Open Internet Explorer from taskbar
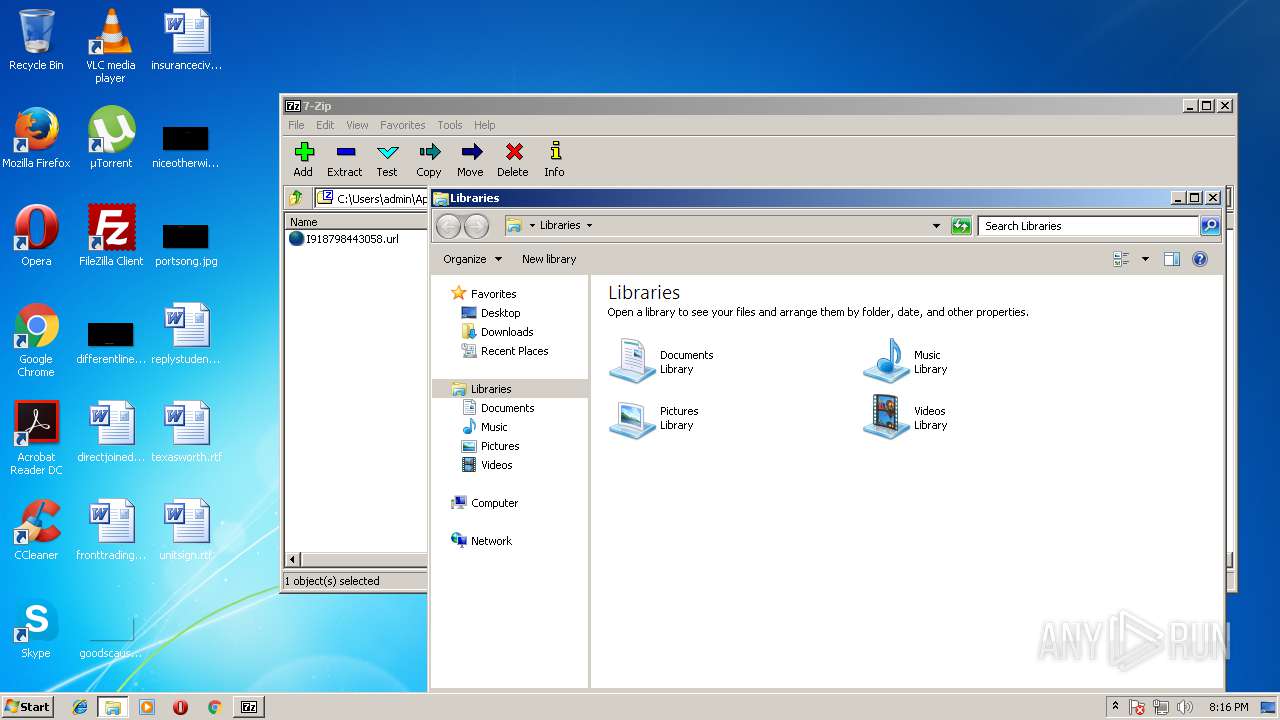 (x=80, y=707)
